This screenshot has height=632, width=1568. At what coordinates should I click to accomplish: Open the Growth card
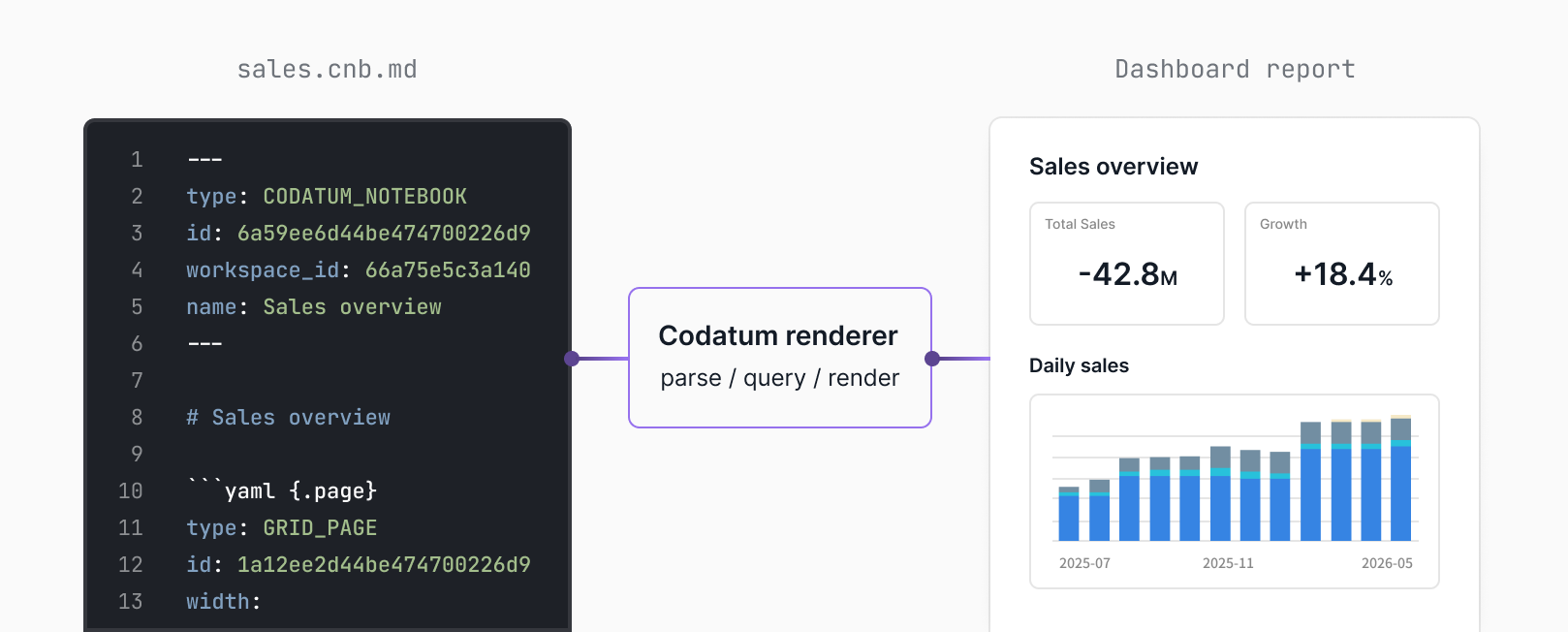(1342, 264)
